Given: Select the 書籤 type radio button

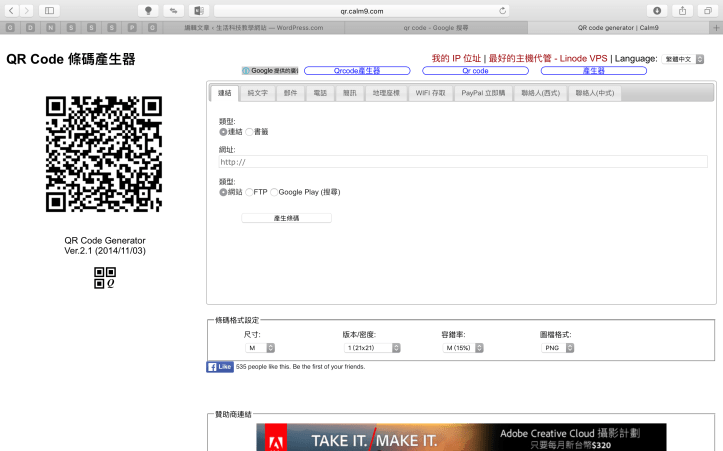Looking at the screenshot, I should coord(249,132).
